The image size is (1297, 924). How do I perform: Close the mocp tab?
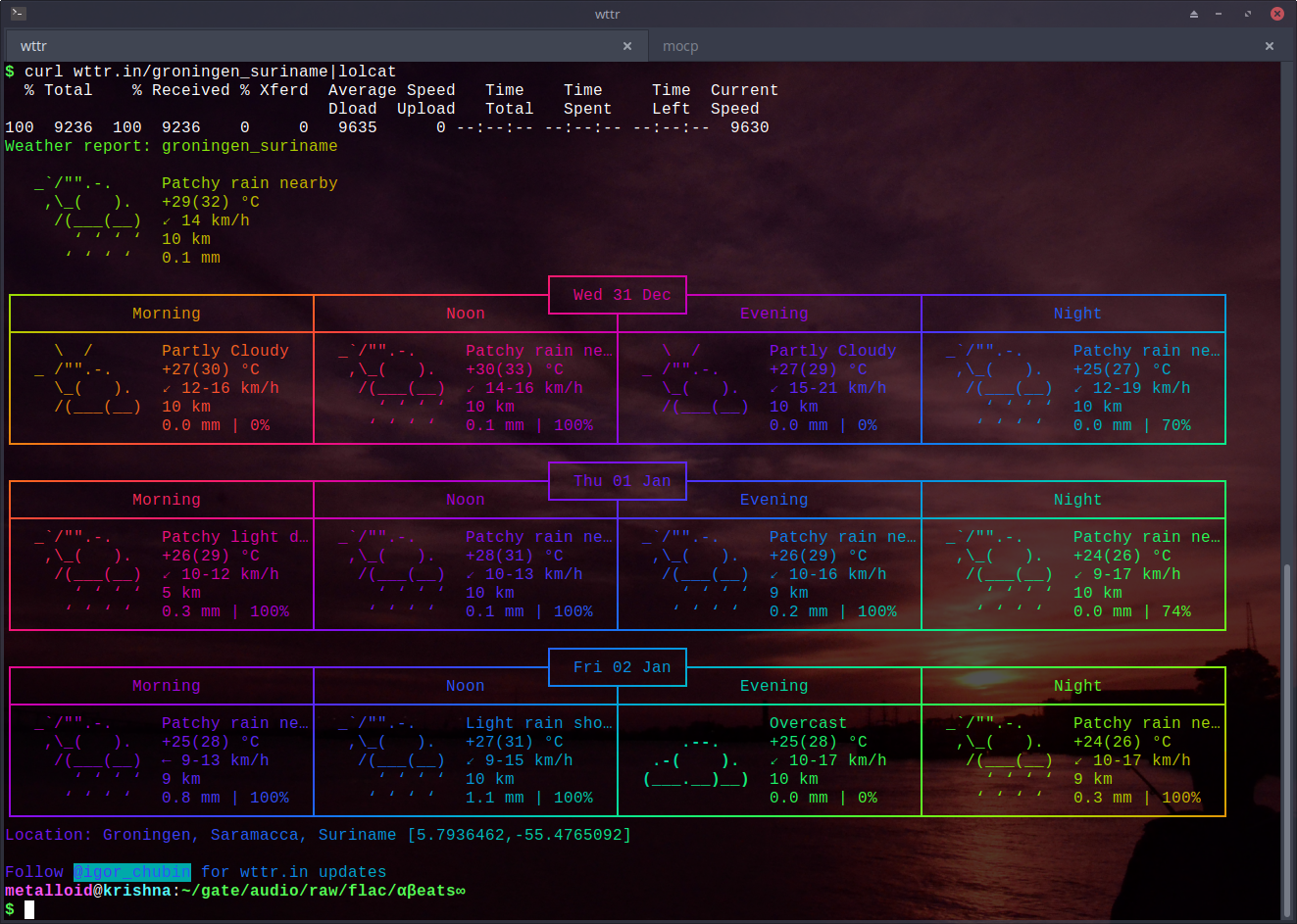(1270, 46)
